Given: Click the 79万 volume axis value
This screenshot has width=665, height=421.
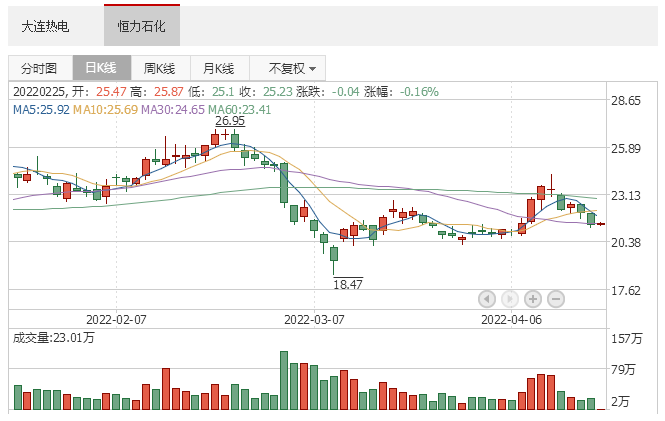Looking at the screenshot, I should (623, 369).
